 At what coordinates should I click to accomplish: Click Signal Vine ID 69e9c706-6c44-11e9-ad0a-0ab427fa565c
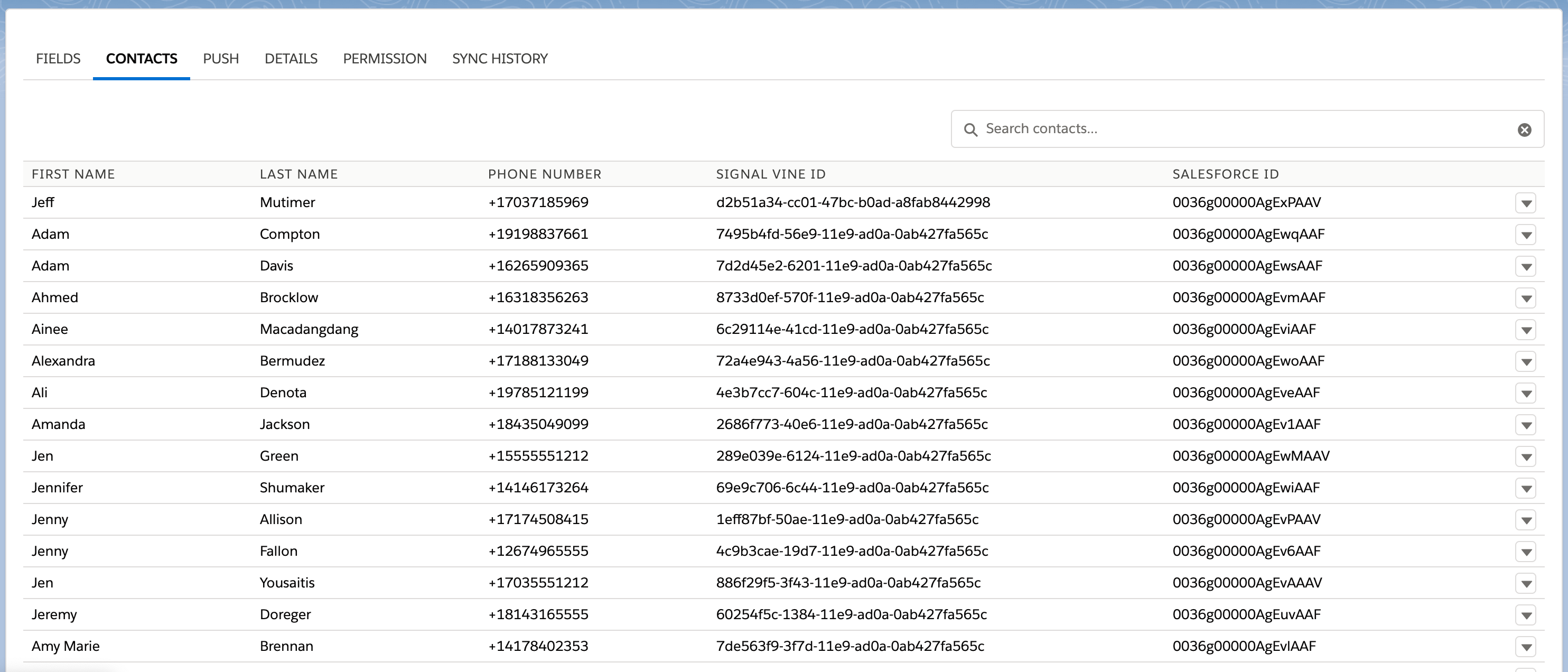point(852,487)
